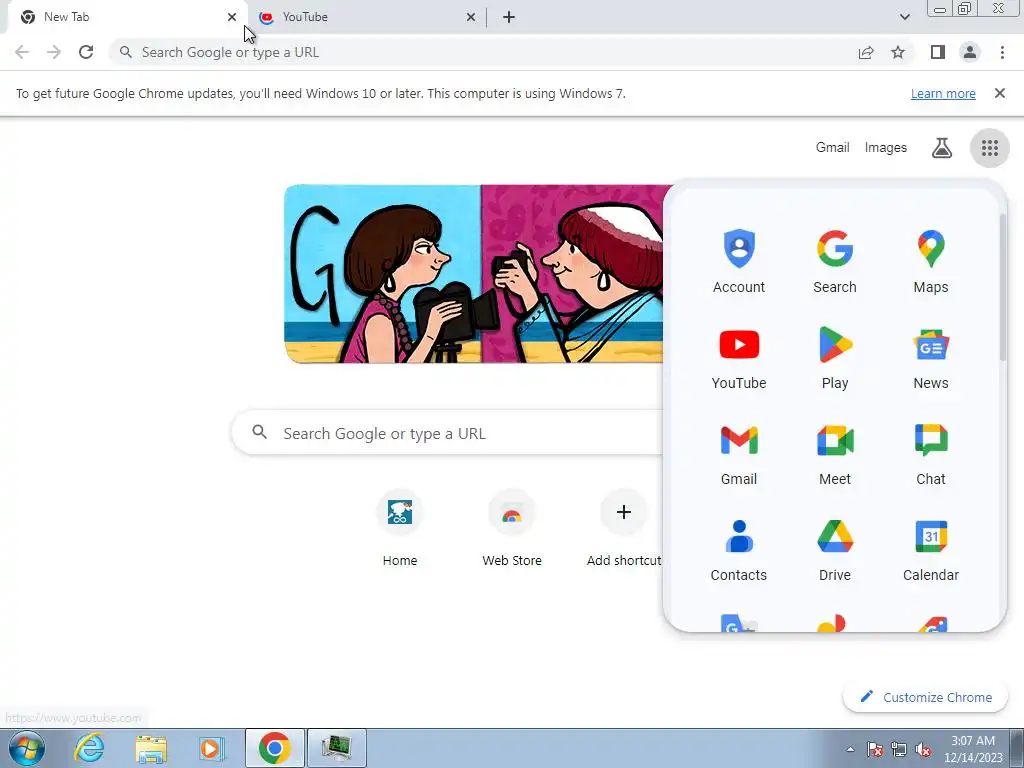Click the Customize Chrome button

(x=925, y=697)
